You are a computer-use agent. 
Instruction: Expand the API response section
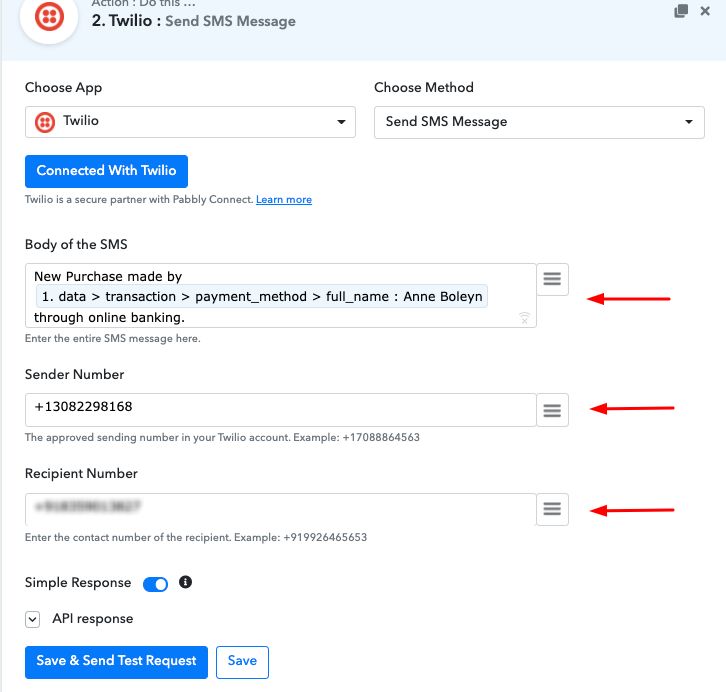coord(32,619)
